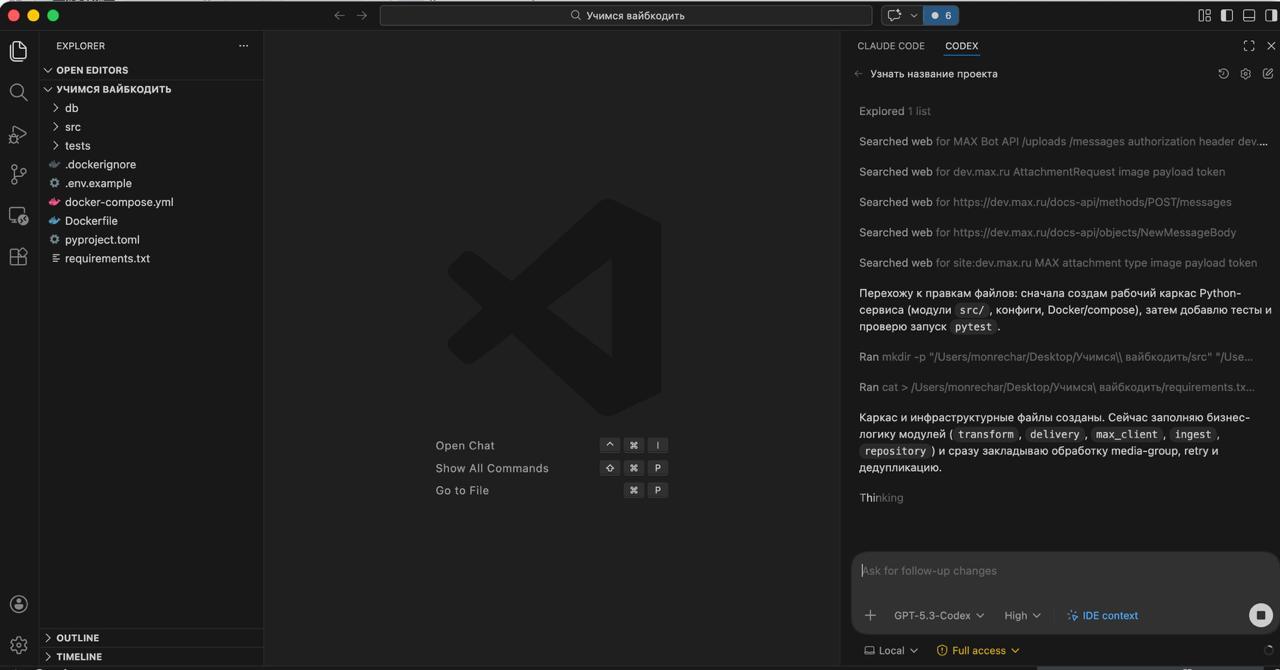The width and height of the screenshot is (1280, 670).
Task: Expand the TIMELINE section
Action: [152, 657]
